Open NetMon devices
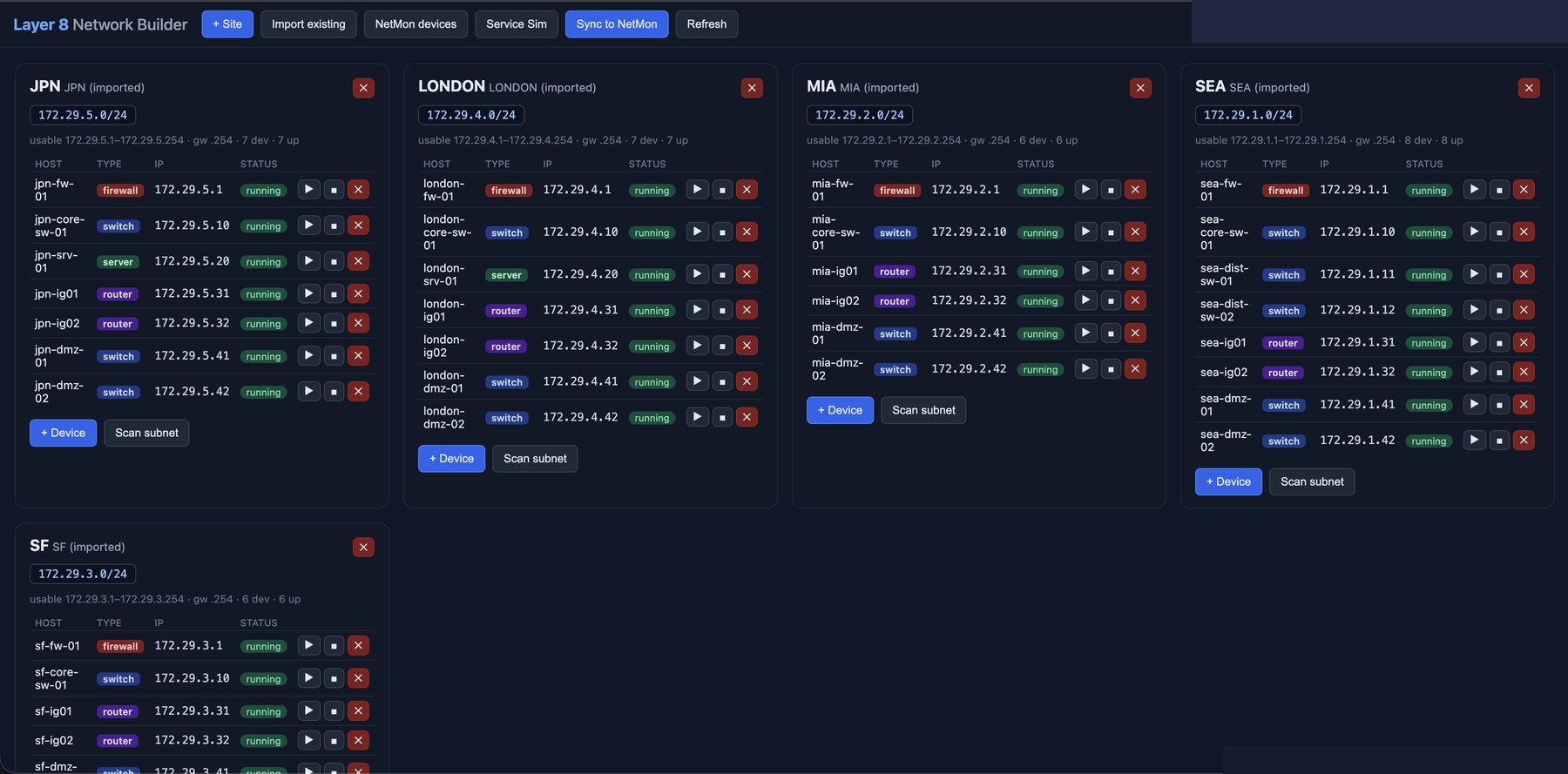The width and height of the screenshot is (1568, 774). [x=416, y=24]
